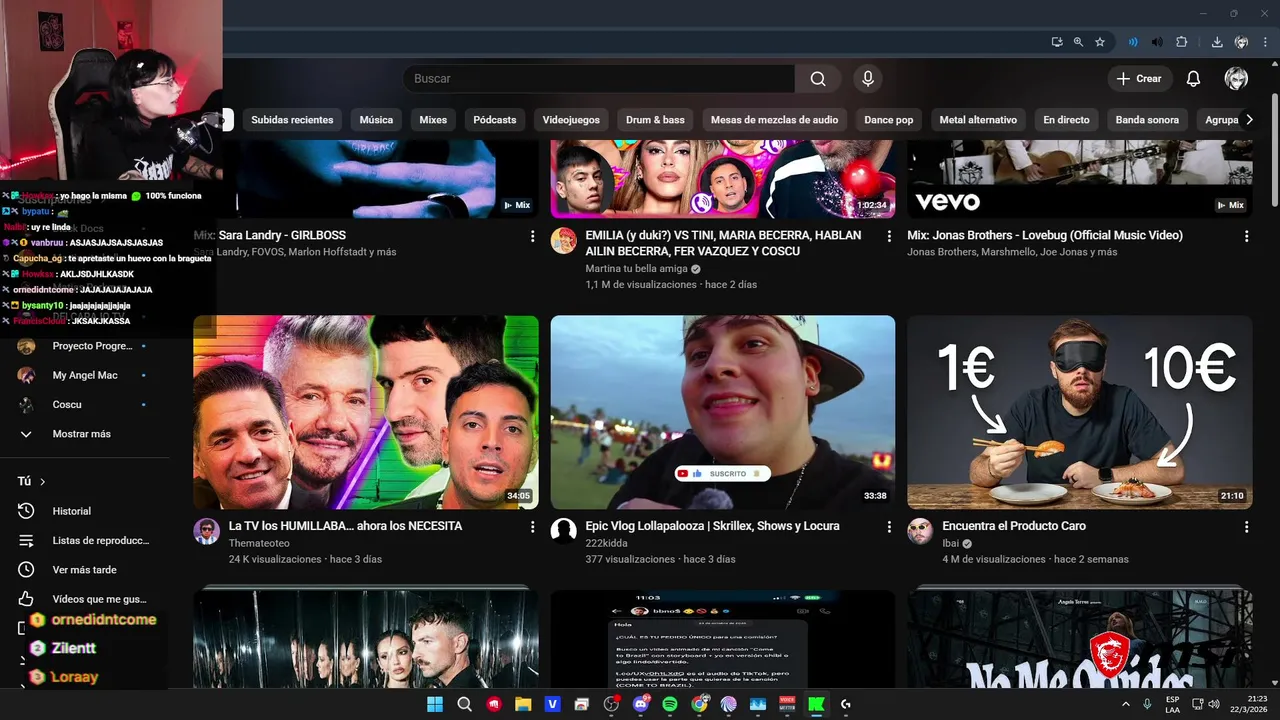
Task: Open options menu for Sara Landry mix
Action: (x=532, y=236)
